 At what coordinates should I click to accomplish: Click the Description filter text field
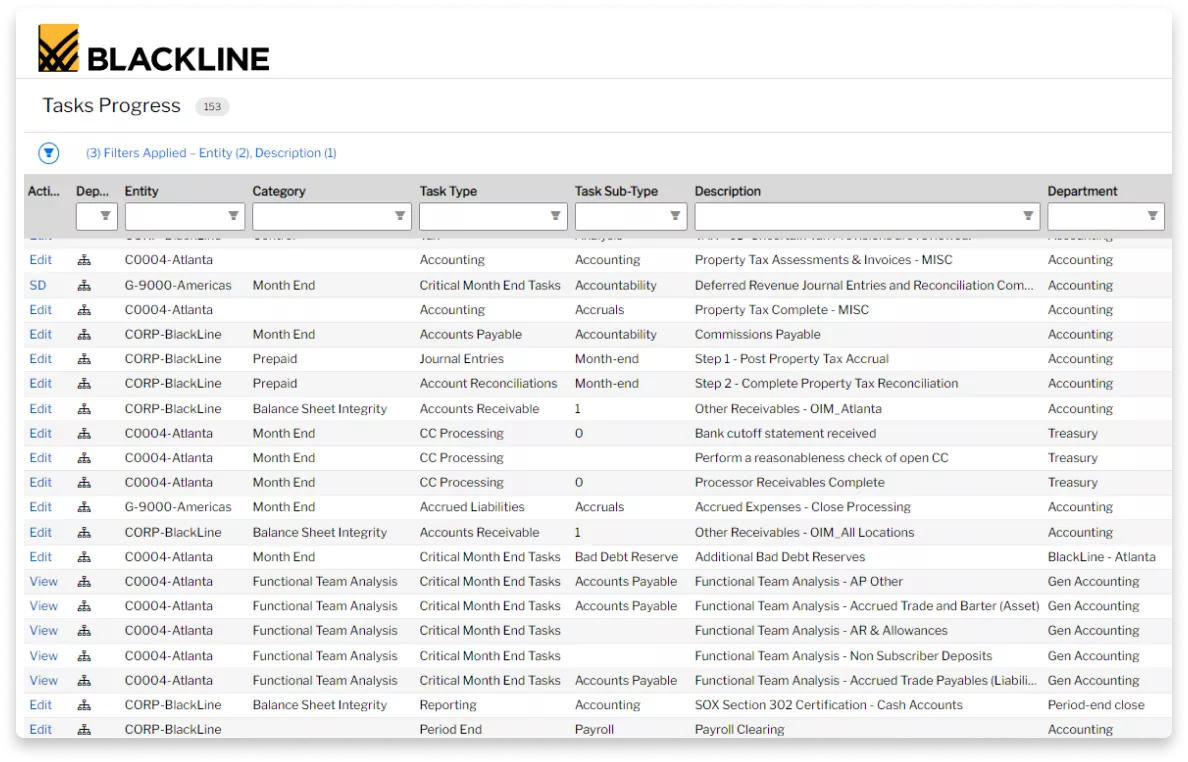[x=855, y=216]
